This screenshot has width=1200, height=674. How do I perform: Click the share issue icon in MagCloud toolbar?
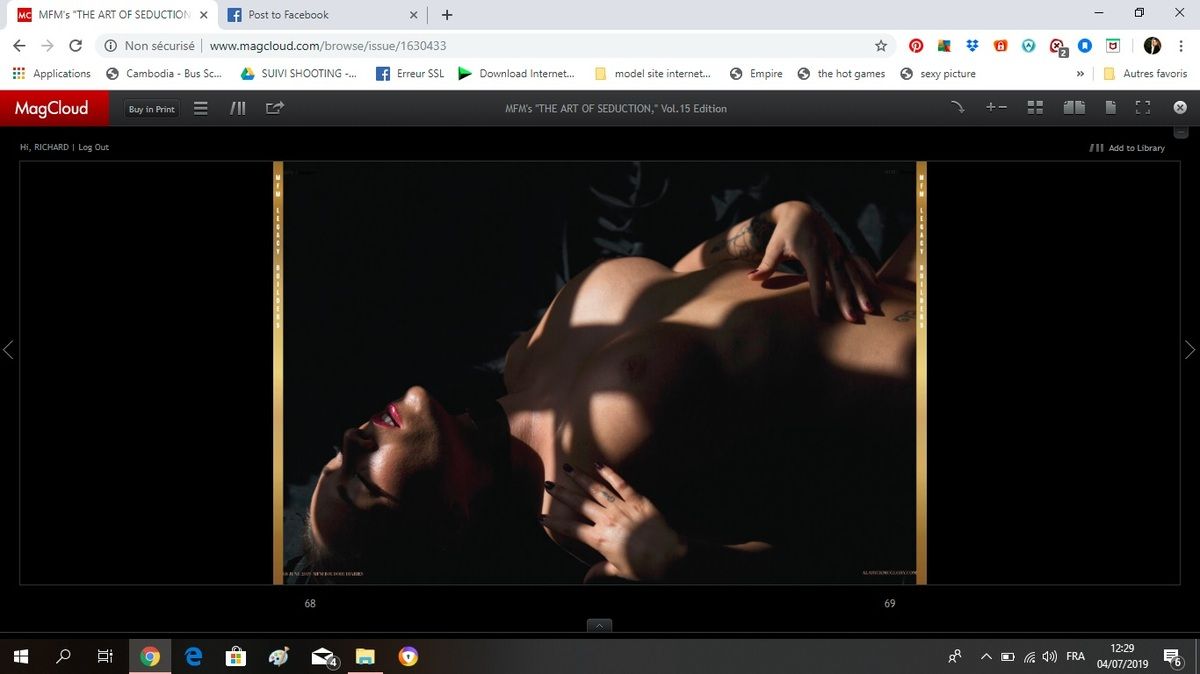coord(275,108)
